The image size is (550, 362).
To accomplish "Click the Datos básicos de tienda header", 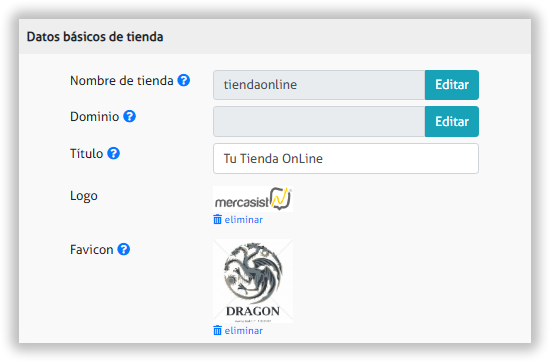I will (x=95, y=37).
